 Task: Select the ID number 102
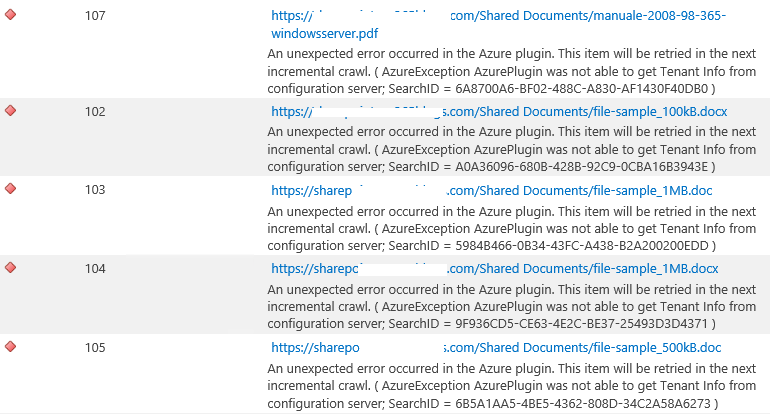click(95, 112)
